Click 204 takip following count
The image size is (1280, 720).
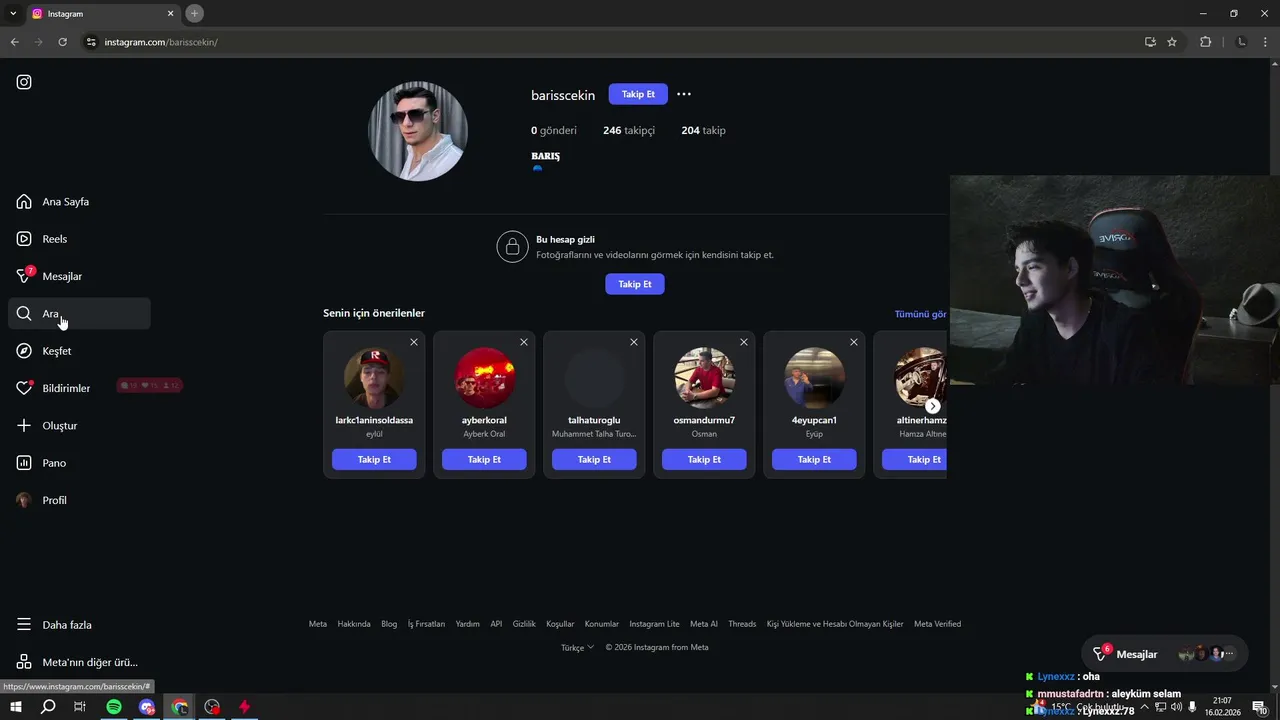[703, 131]
